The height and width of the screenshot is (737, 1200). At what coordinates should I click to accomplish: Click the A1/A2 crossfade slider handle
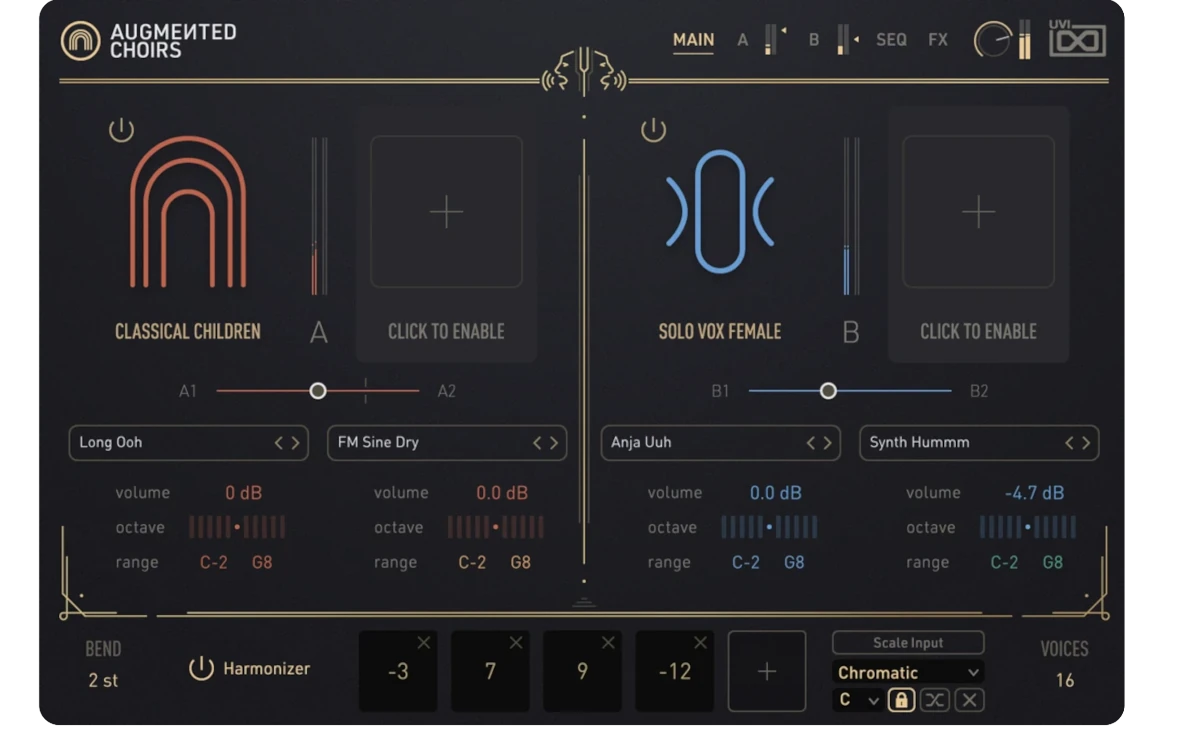(x=318, y=391)
